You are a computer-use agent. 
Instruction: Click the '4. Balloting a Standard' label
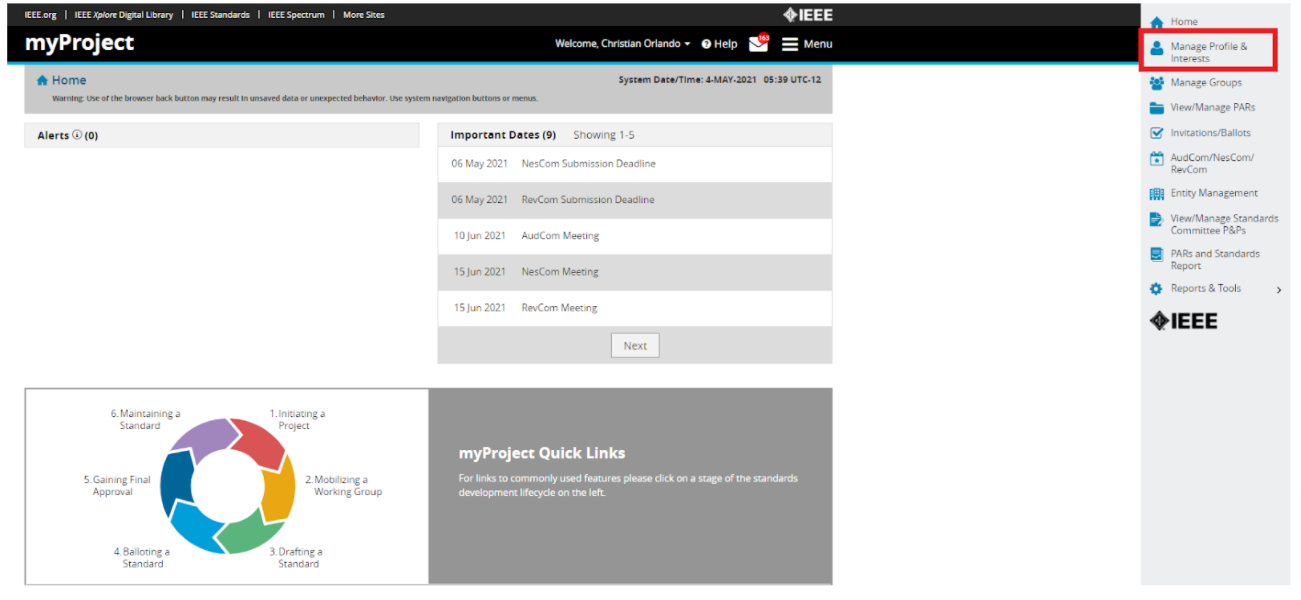click(142, 558)
